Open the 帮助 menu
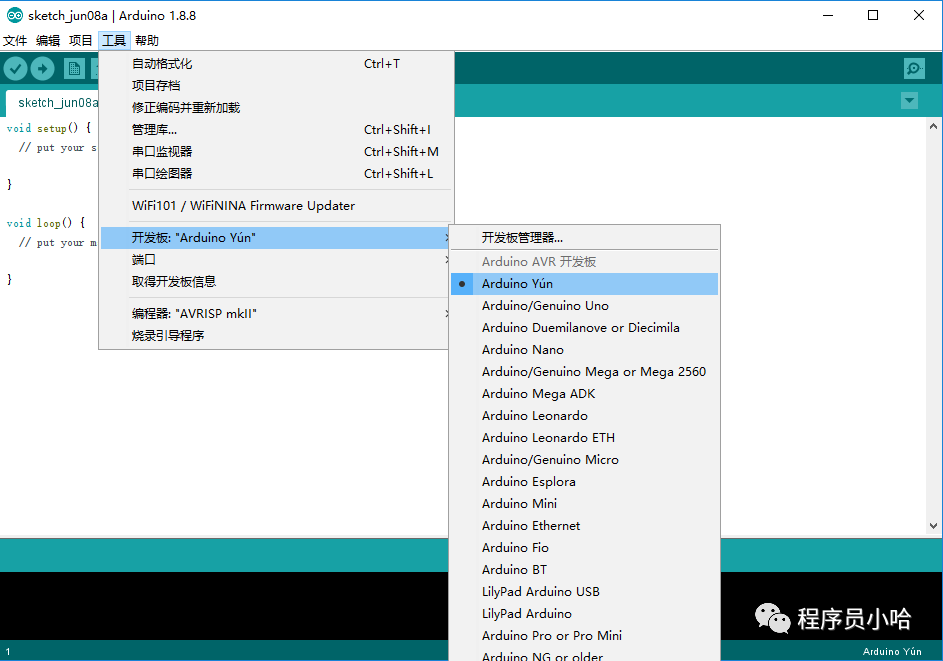Image resolution: width=943 pixels, height=661 pixels. tap(147, 41)
